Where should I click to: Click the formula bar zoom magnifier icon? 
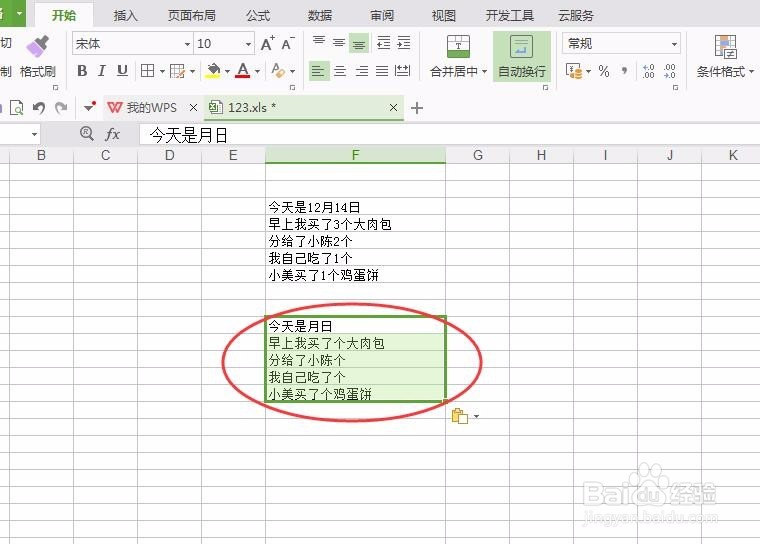[x=87, y=133]
